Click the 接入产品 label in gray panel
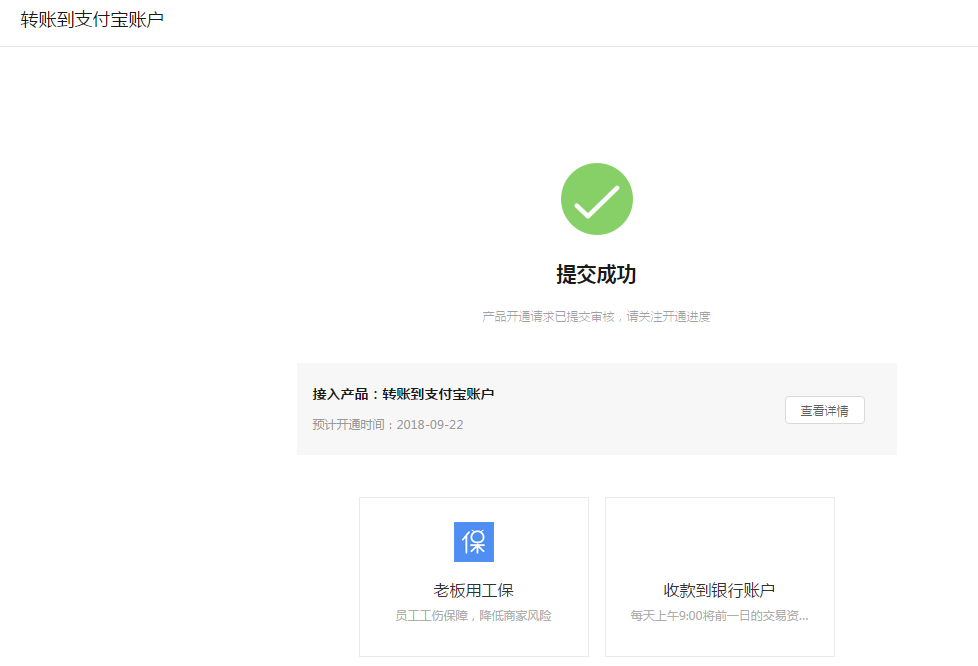 point(342,394)
